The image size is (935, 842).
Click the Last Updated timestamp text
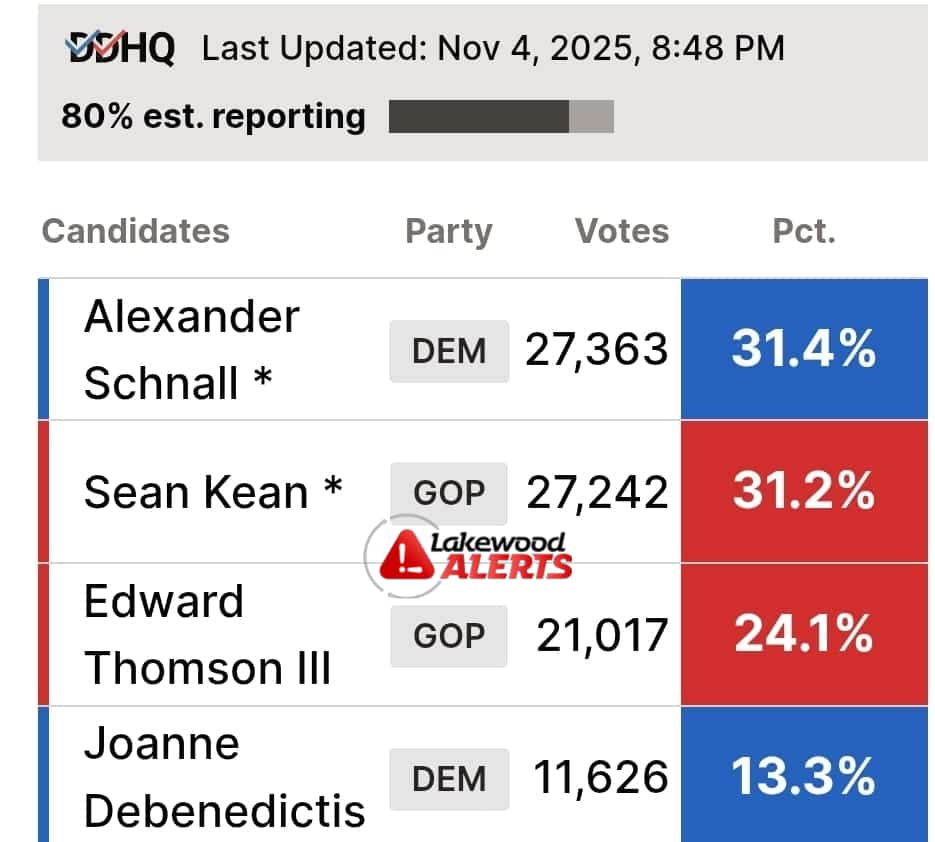pos(493,48)
